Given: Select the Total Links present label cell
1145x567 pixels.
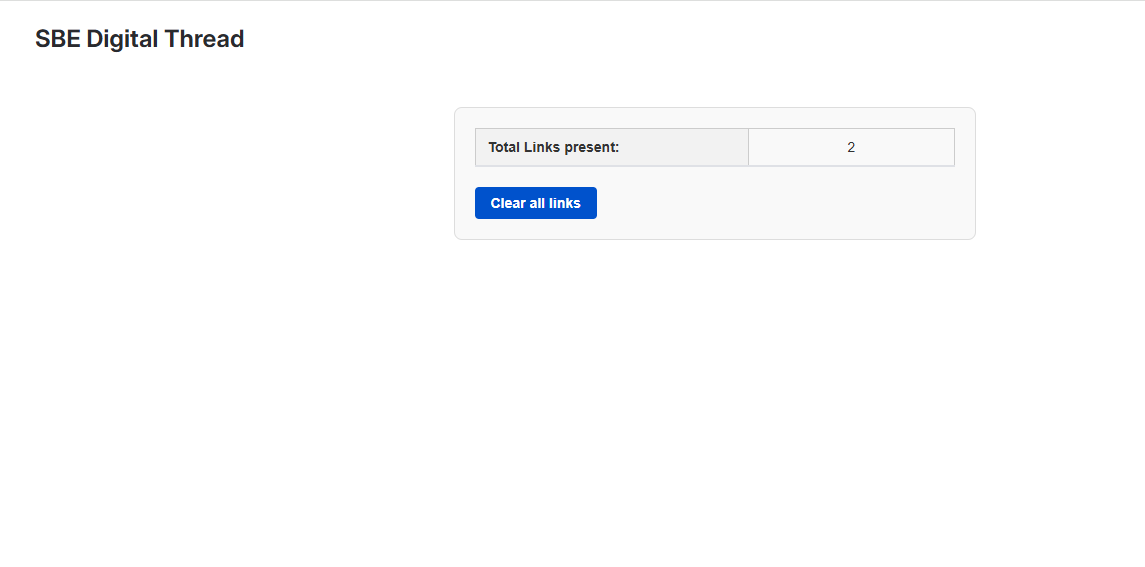Looking at the screenshot, I should (x=611, y=147).
